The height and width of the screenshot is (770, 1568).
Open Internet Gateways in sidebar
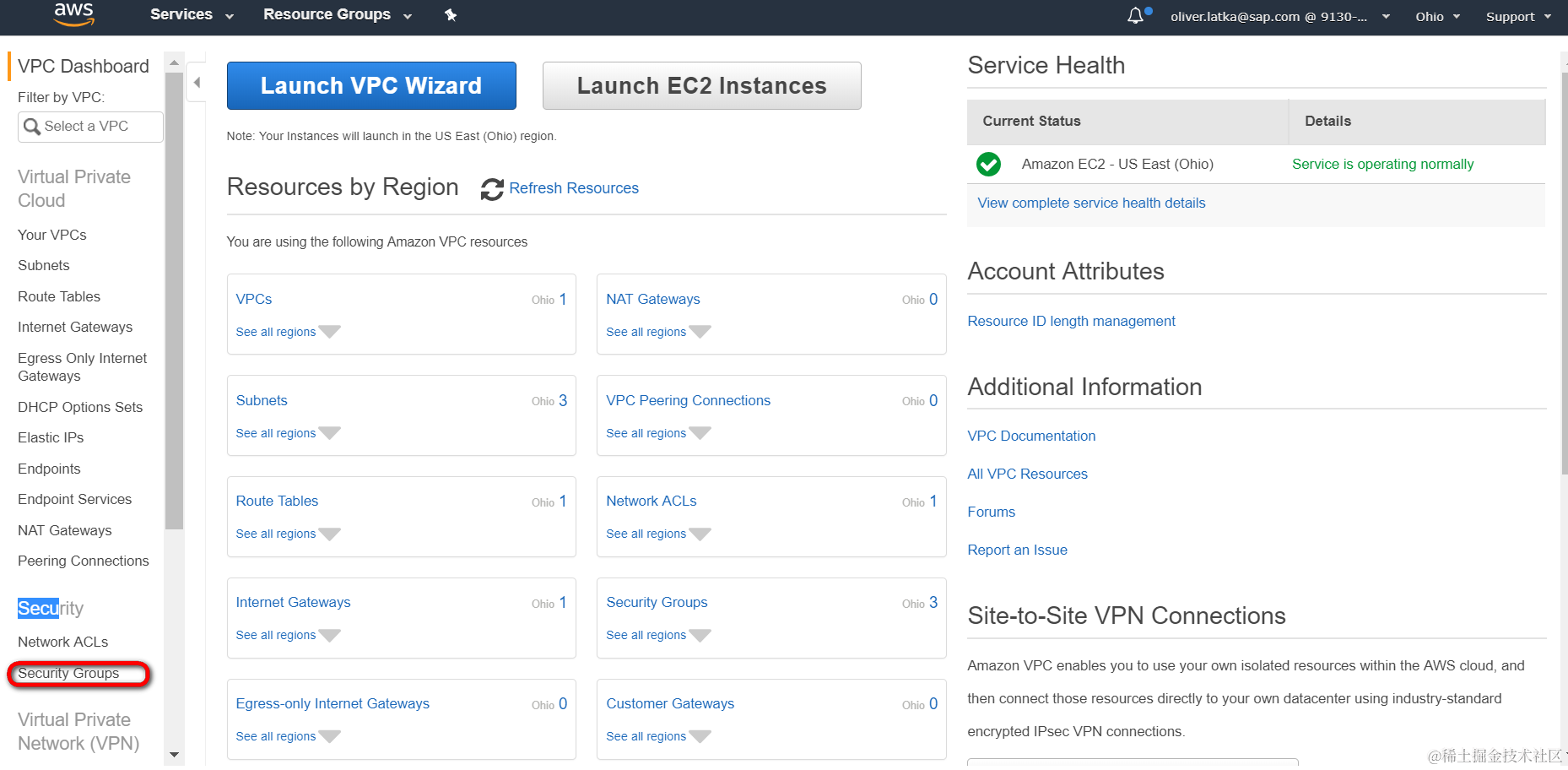[x=75, y=327]
